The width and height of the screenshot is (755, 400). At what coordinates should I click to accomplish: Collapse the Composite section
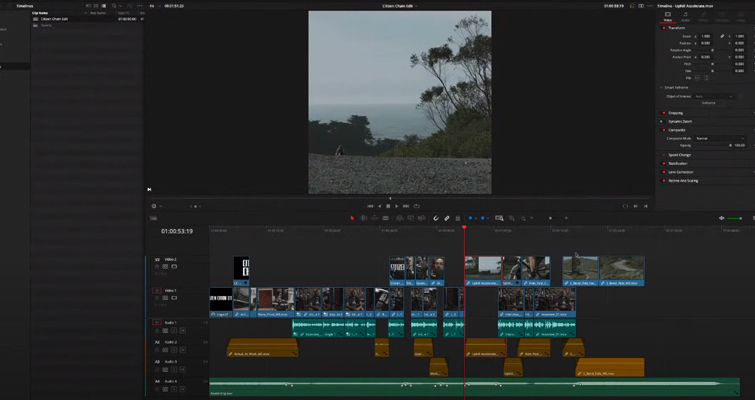677,130
